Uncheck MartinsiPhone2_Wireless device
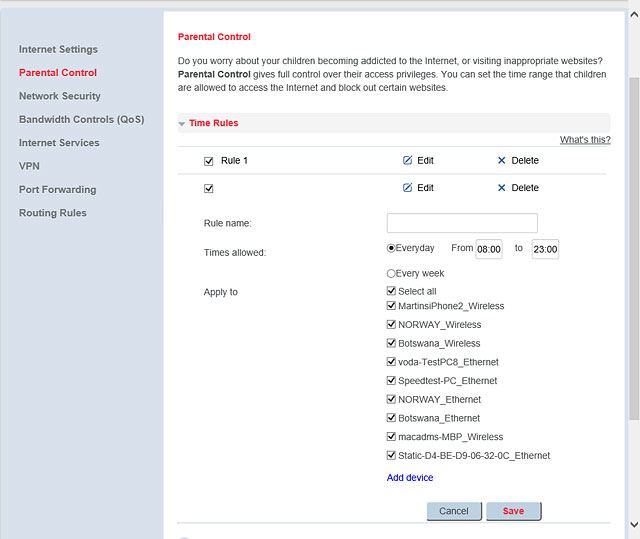 pyautogui.click(x=391, y=306)
